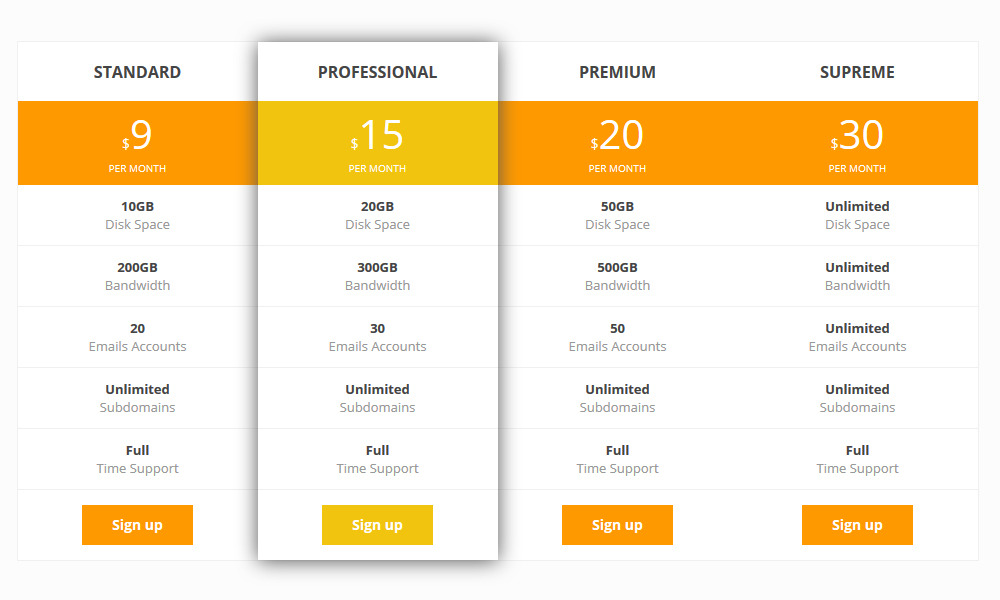
Task: Click the 10GB Disk Space feature
Action: coord(137,215)
